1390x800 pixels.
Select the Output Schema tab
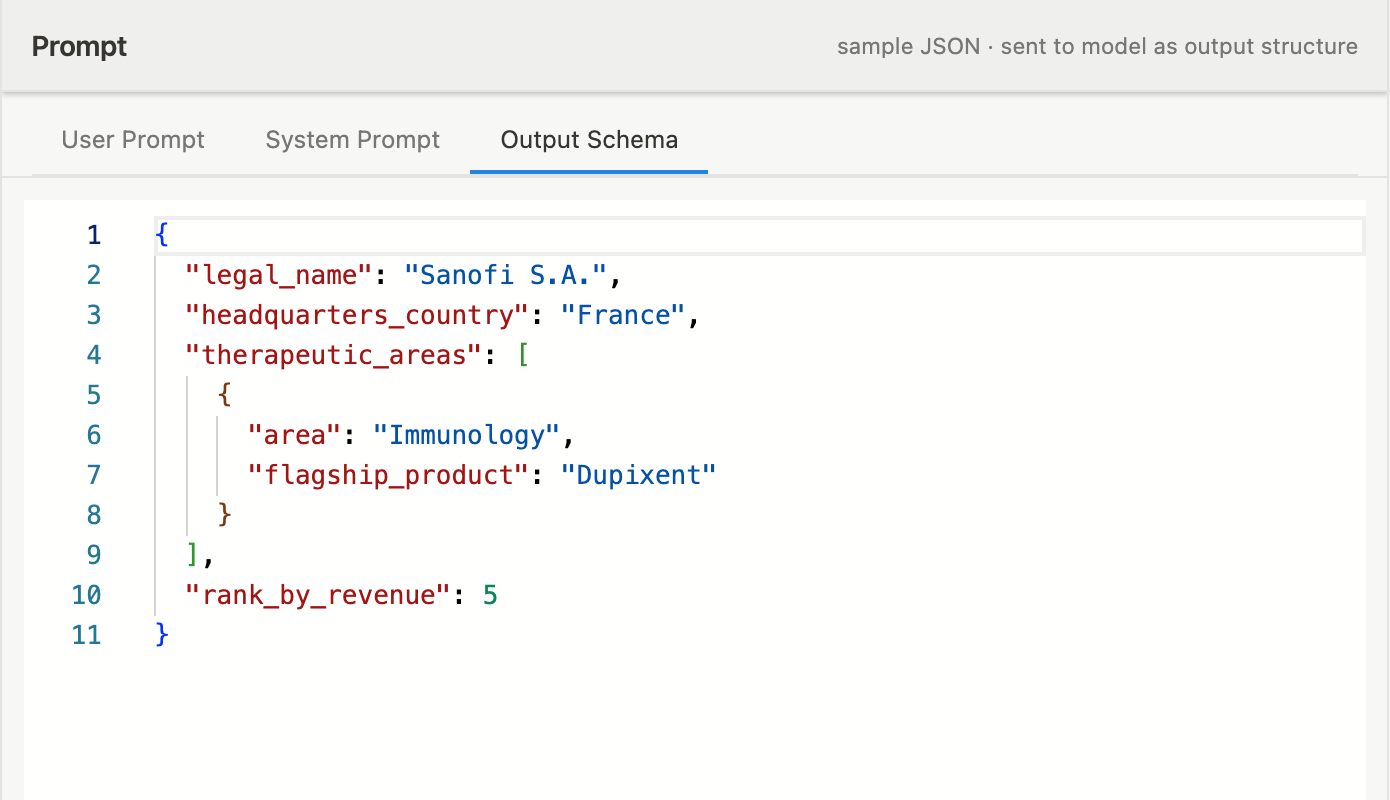coord(589,140)
